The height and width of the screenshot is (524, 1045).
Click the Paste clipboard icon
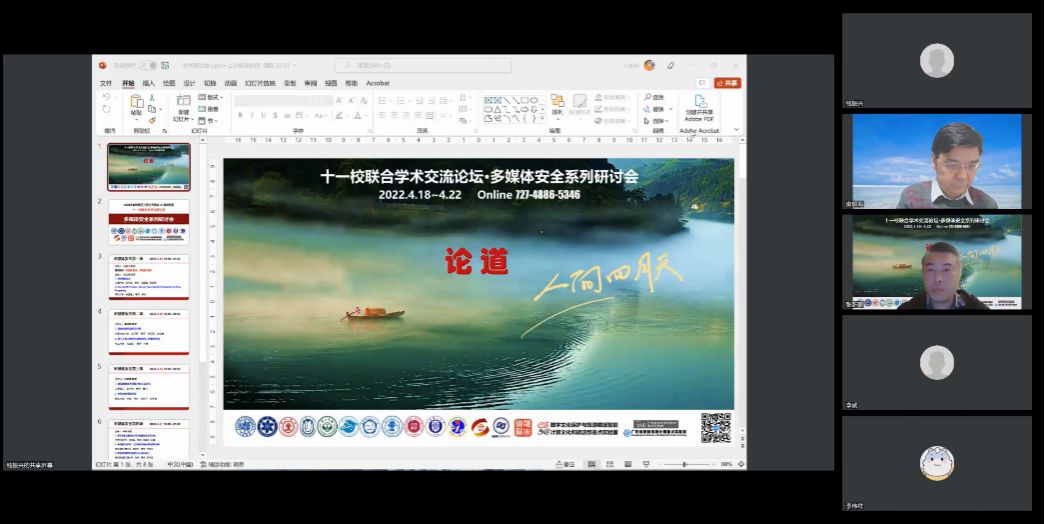(x=137, y=102)
